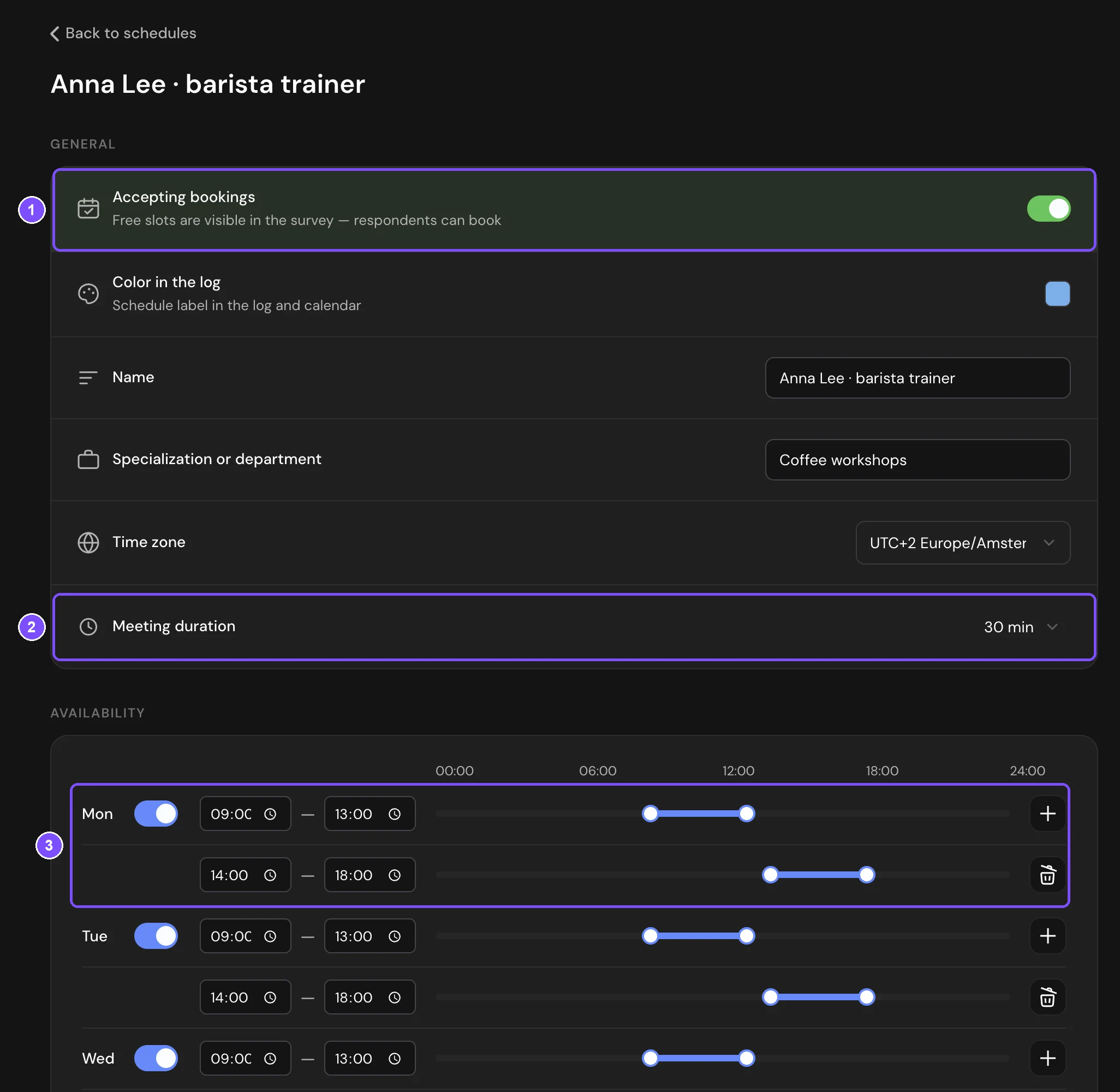
Task: Edit the Specialization or department field
Action: point(917,460)
